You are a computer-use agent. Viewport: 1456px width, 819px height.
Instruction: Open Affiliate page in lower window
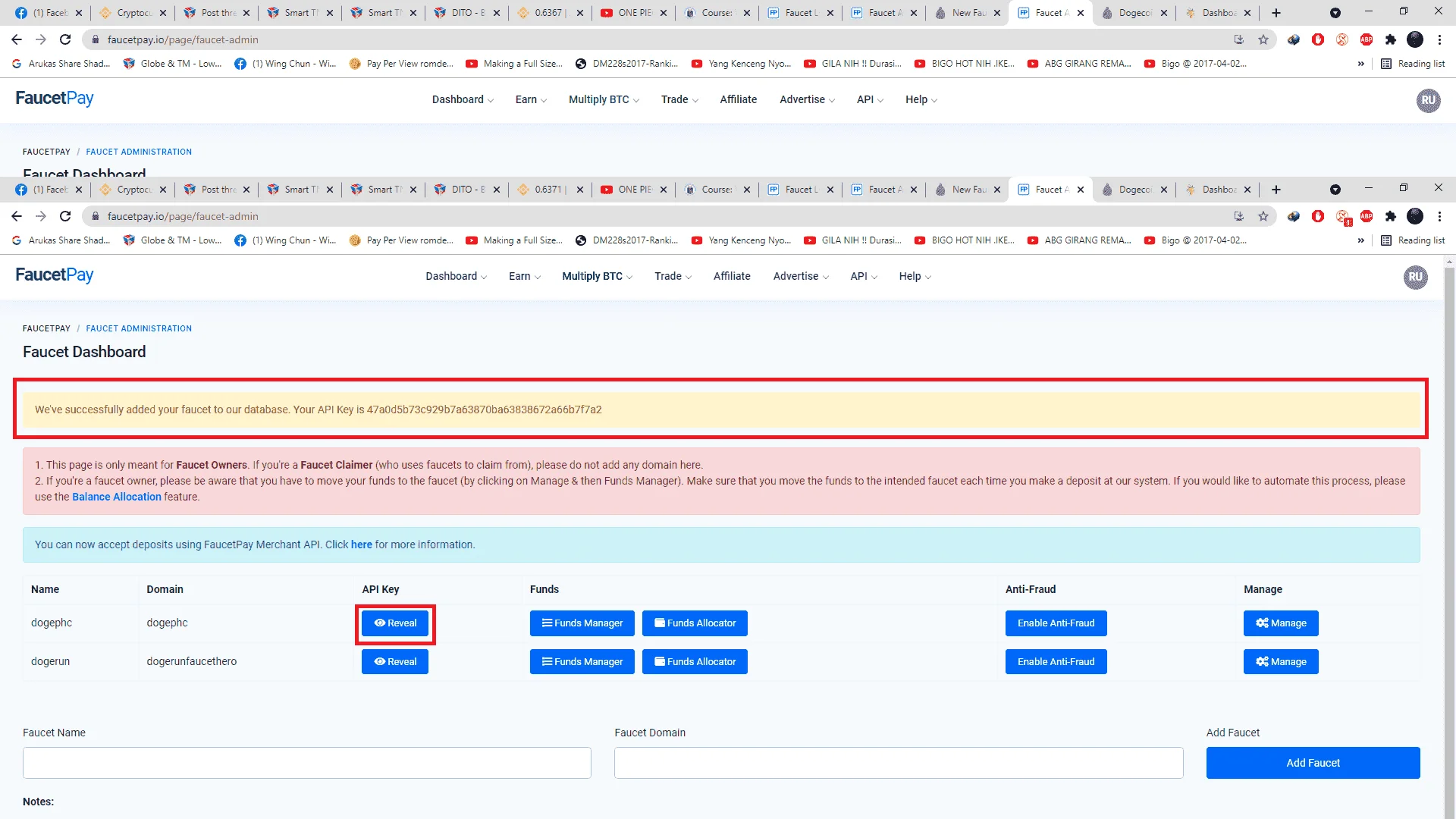[732, 277]
